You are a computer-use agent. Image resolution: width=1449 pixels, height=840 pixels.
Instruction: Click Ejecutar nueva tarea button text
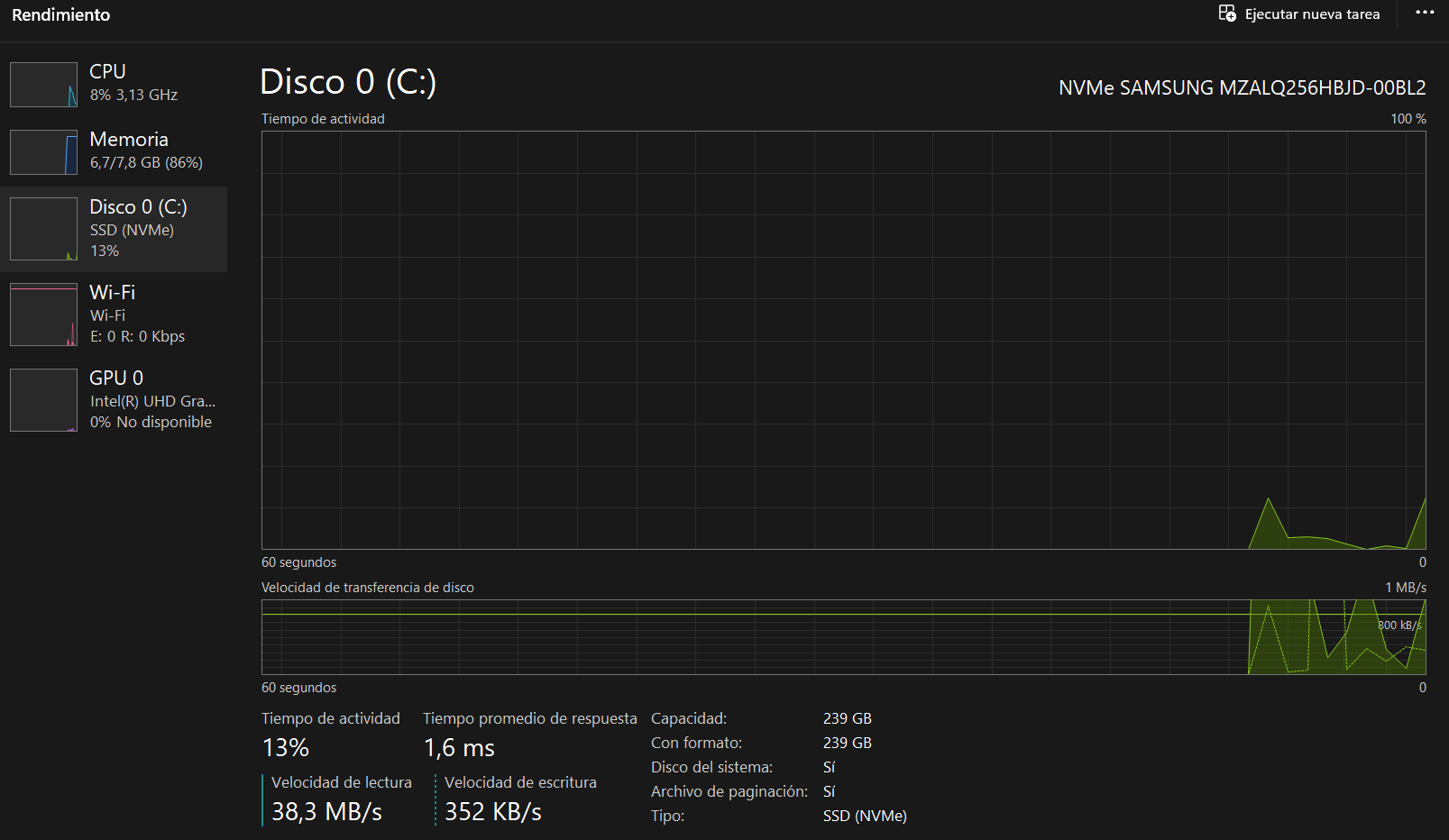1312,14
